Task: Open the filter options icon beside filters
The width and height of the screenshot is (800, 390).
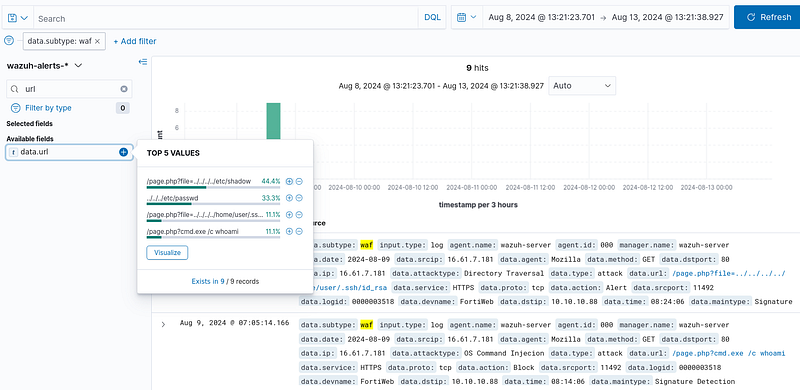Action: click(9, 40)
